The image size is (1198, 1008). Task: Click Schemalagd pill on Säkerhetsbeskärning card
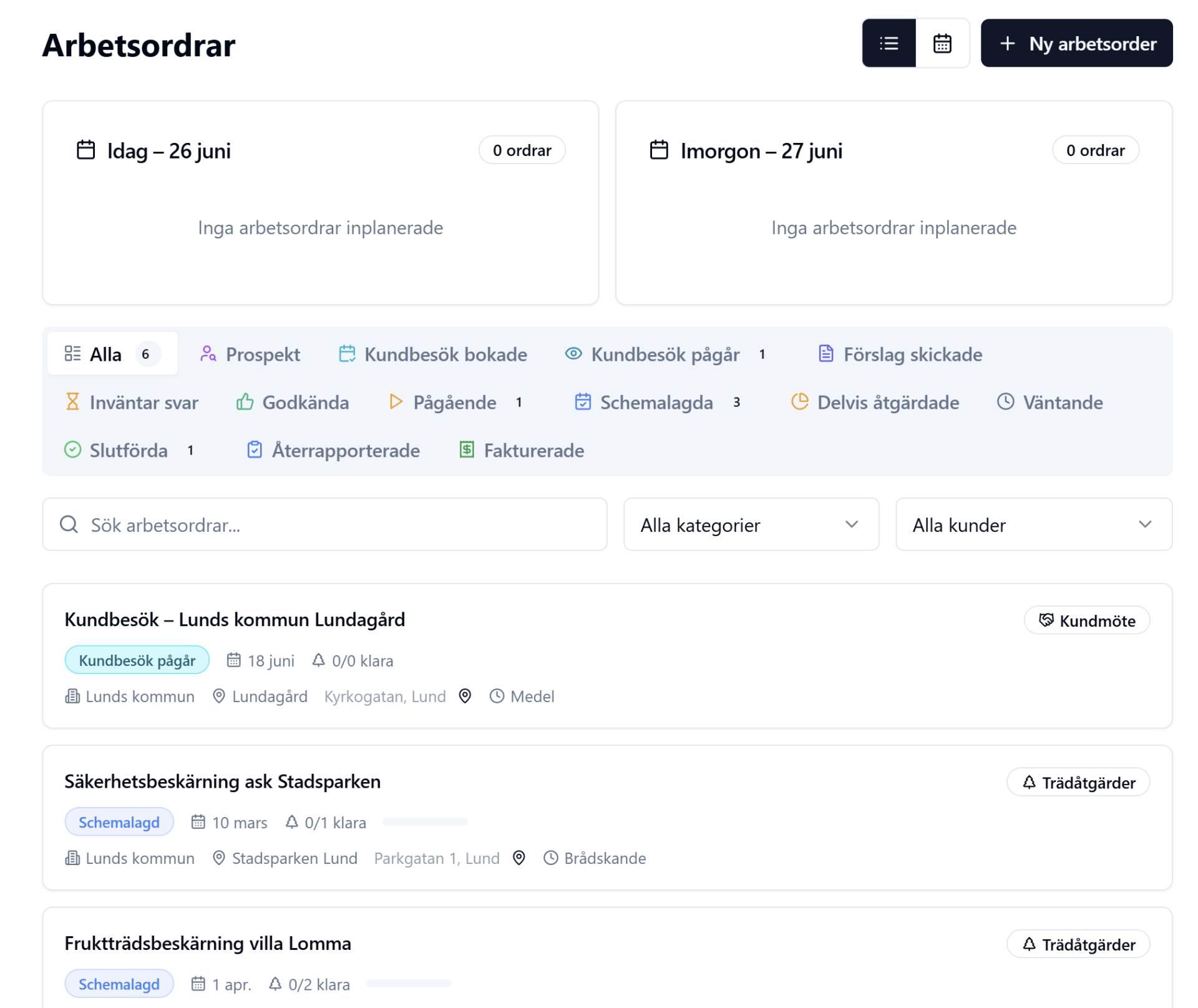point(119,822)
